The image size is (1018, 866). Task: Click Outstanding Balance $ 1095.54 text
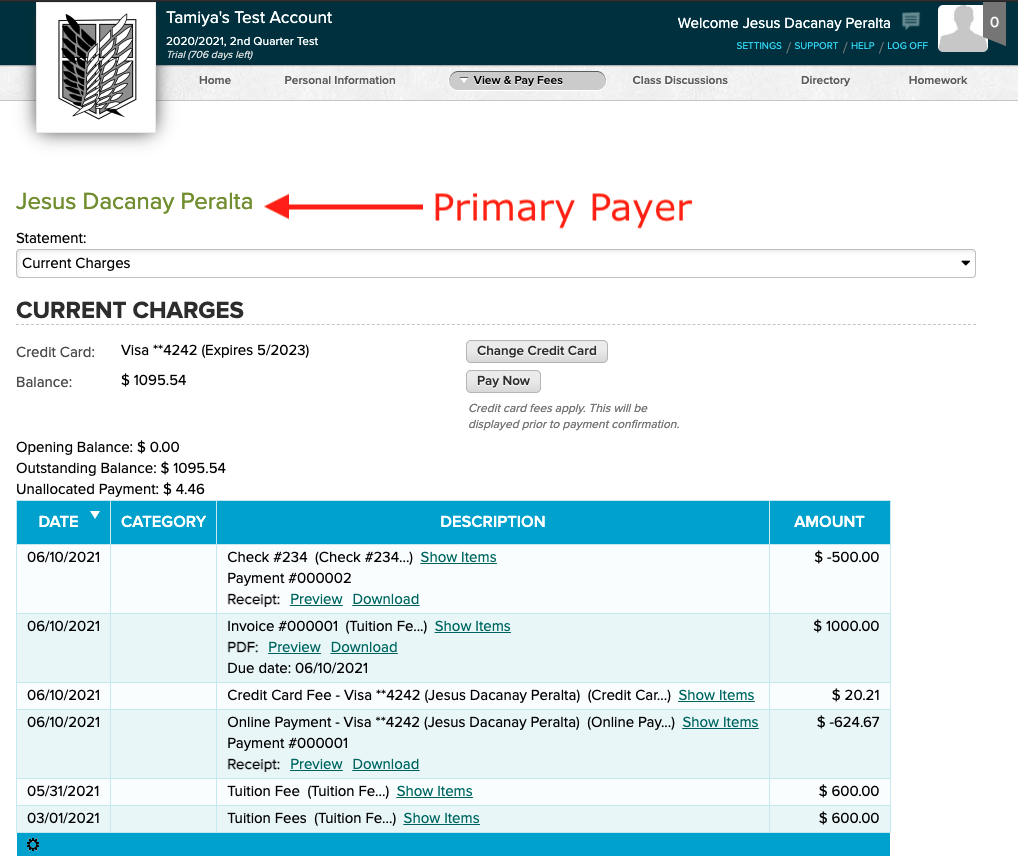pos(121,469)
